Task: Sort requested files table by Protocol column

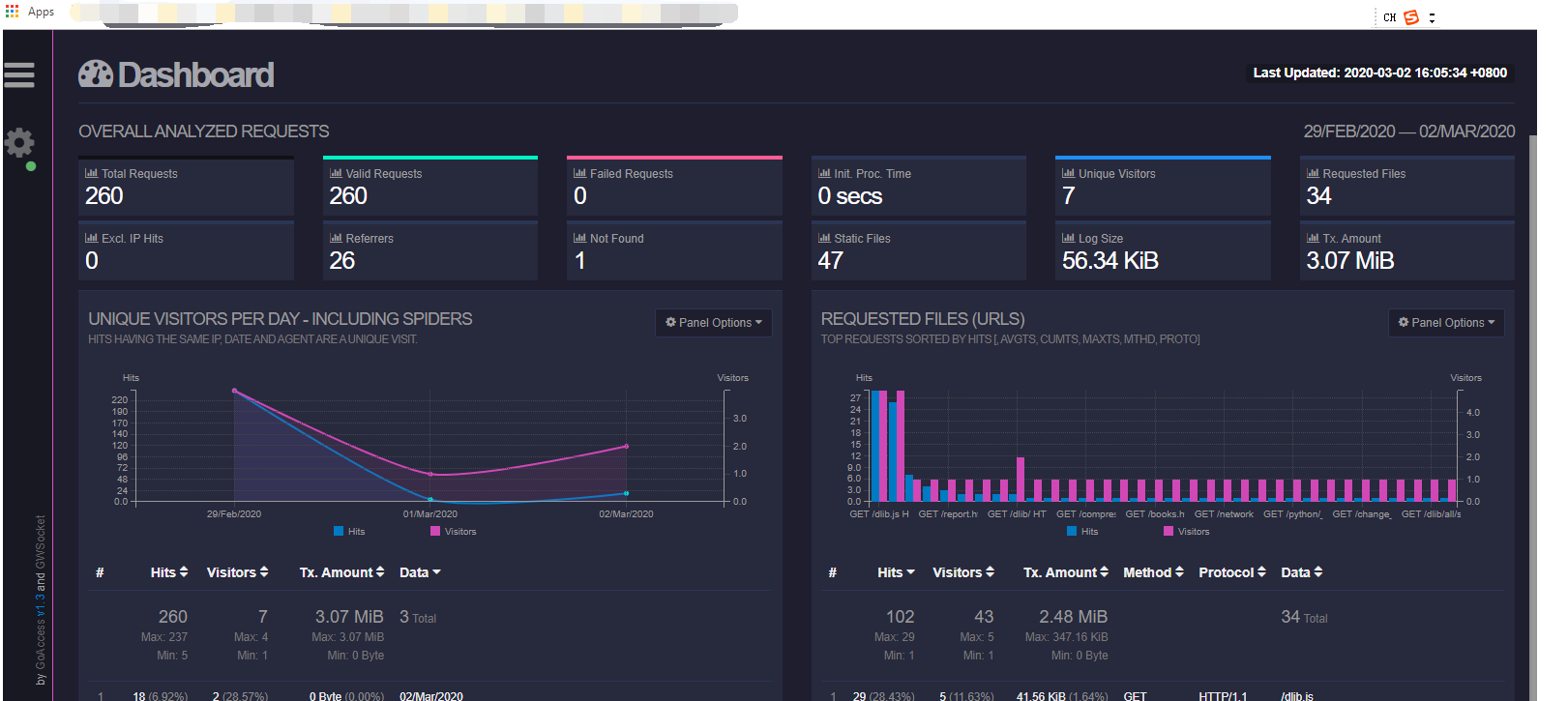Action: coord(1232,572)
